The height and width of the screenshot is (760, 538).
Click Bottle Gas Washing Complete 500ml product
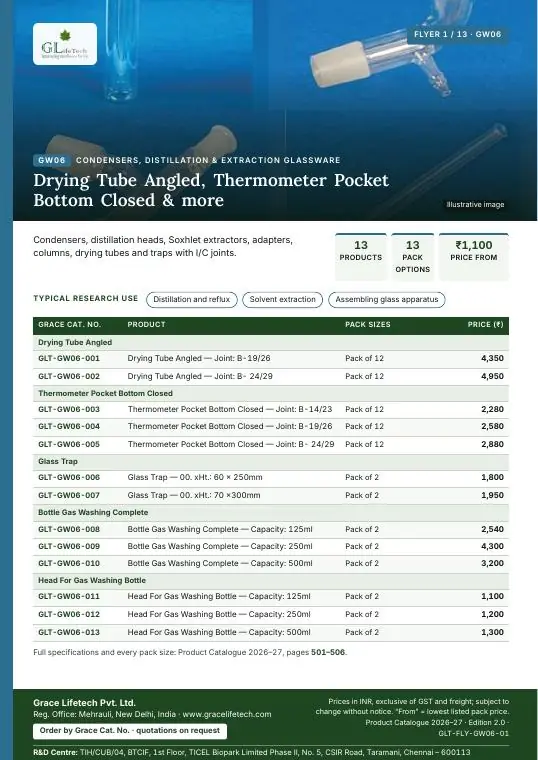[220, 563]
